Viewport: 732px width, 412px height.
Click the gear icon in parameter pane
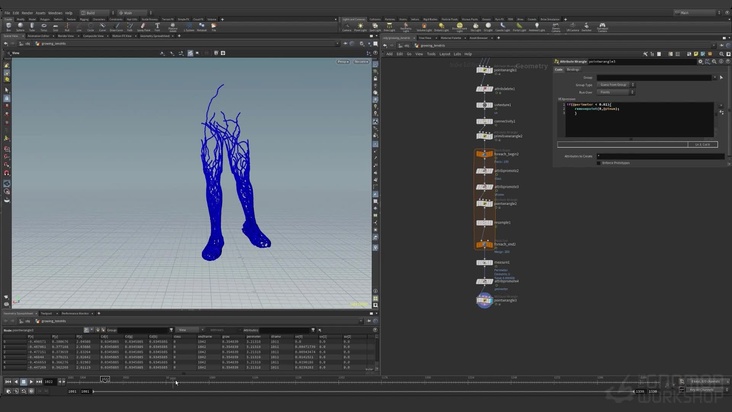point(700,62)
